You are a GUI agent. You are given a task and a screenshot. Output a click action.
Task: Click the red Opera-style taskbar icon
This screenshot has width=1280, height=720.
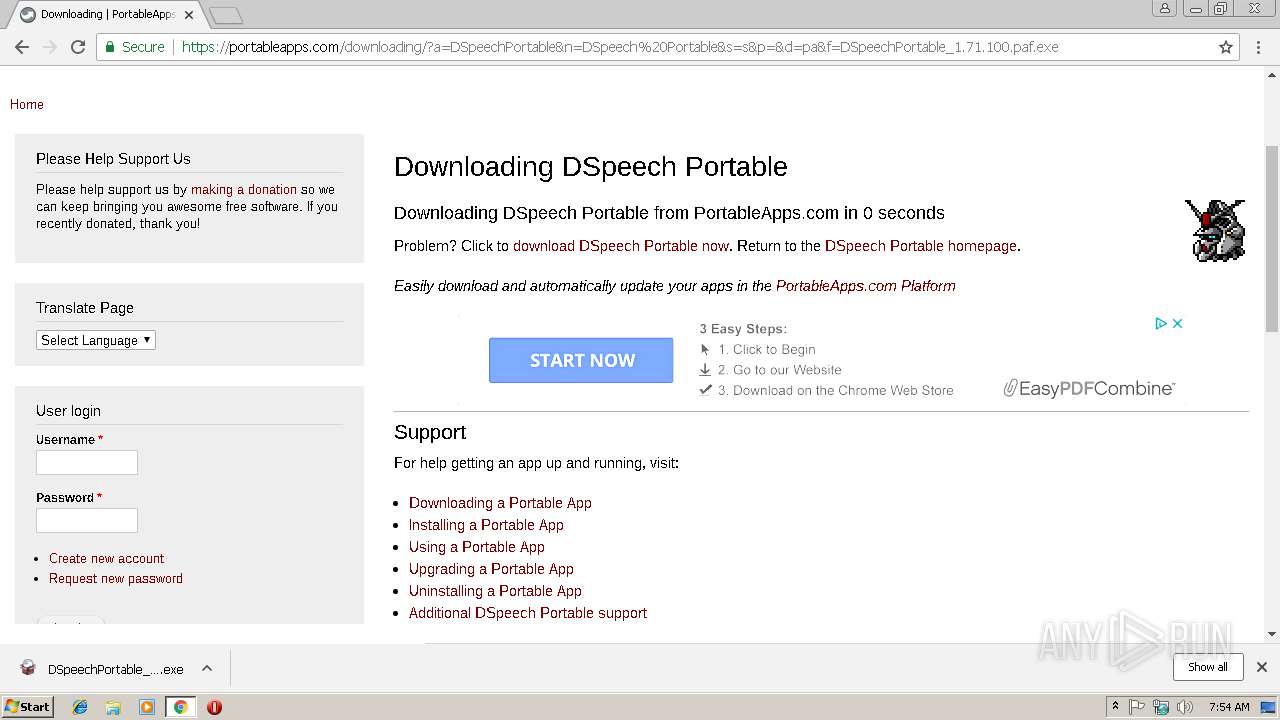214,707
